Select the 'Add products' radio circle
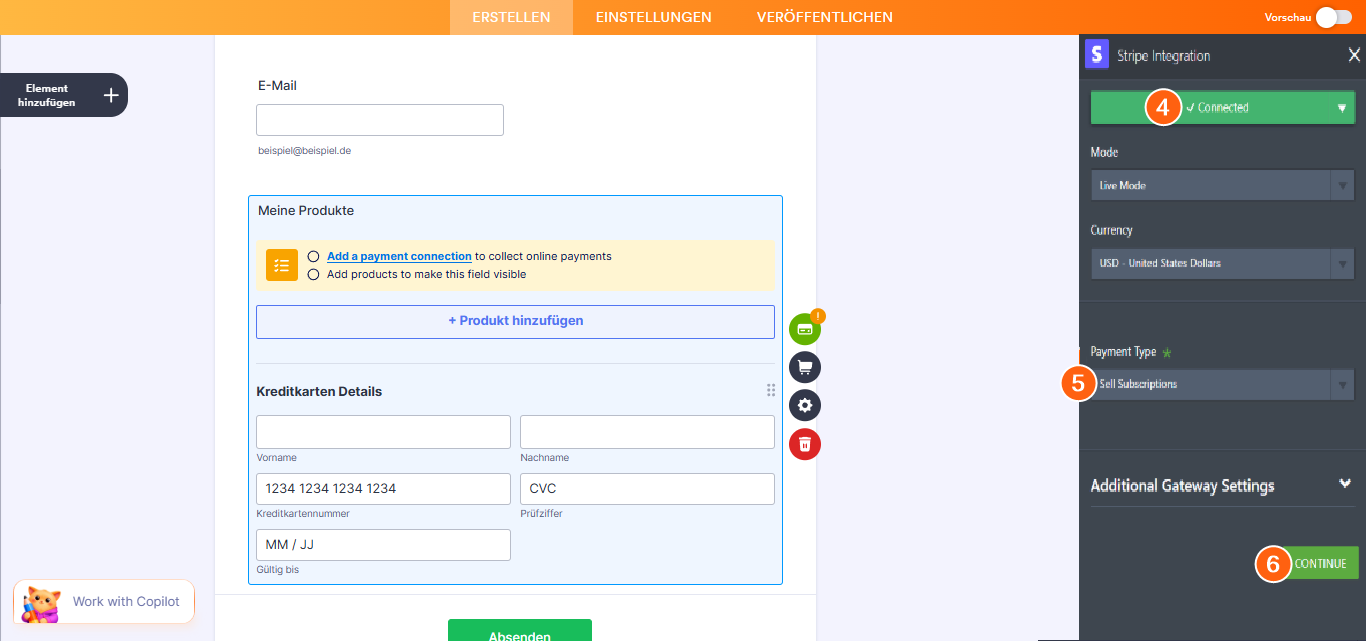 pos(314,274)
